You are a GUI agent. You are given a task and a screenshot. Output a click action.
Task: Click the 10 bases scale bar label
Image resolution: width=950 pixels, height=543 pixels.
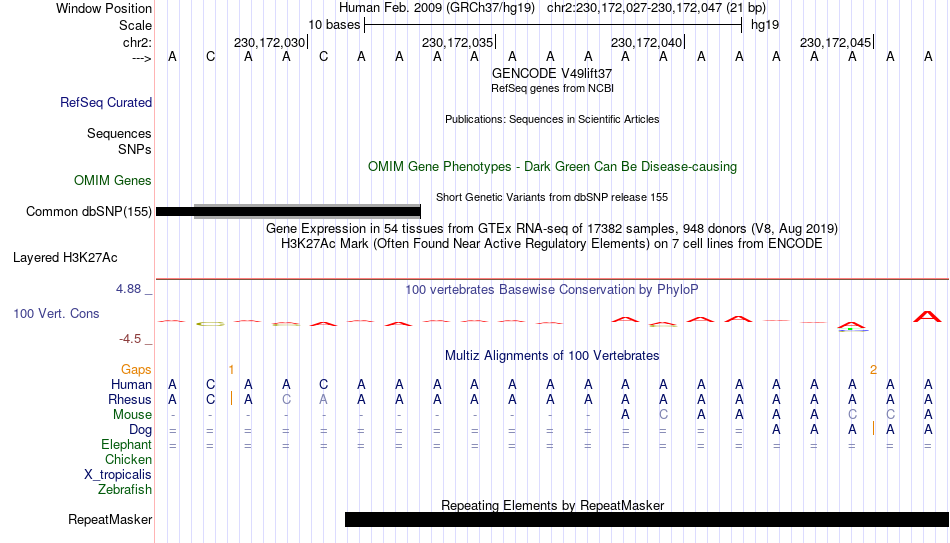coord(334,25)
